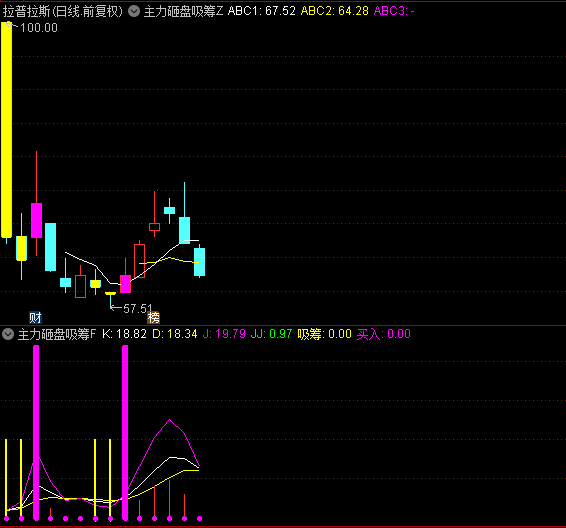Click the J: 19.79 value
Screen dimensions: 566x528
(224, 334)
